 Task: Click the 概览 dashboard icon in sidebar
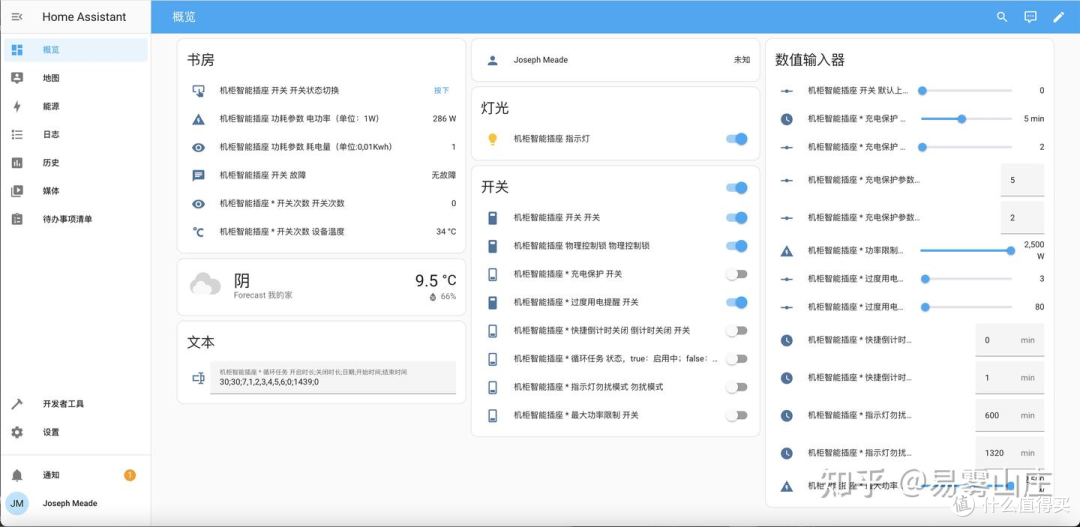17,50
